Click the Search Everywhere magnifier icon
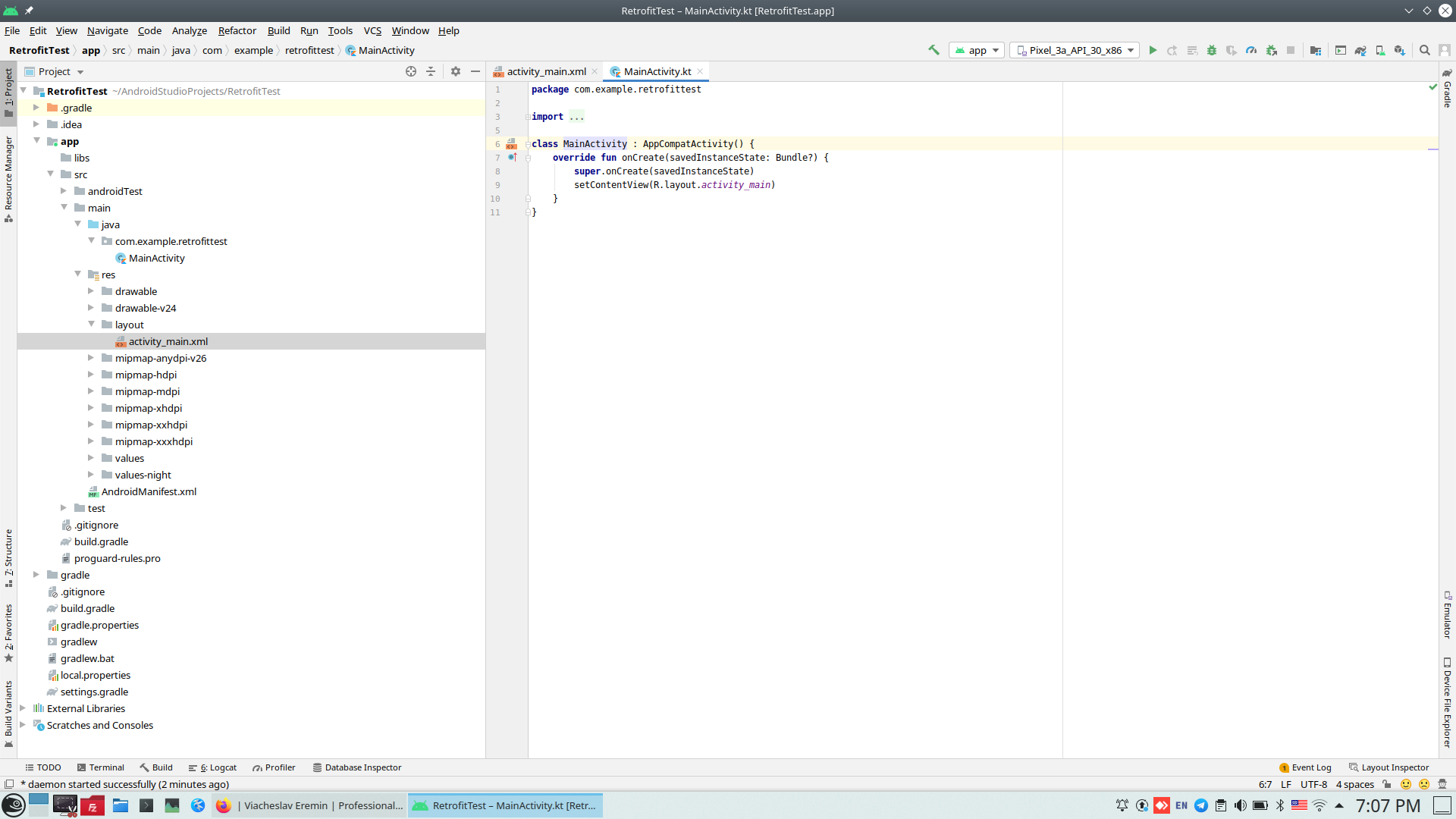The height and width of the screenshot is (819, 1456). pyautogui.click(x=1425, y=50)
